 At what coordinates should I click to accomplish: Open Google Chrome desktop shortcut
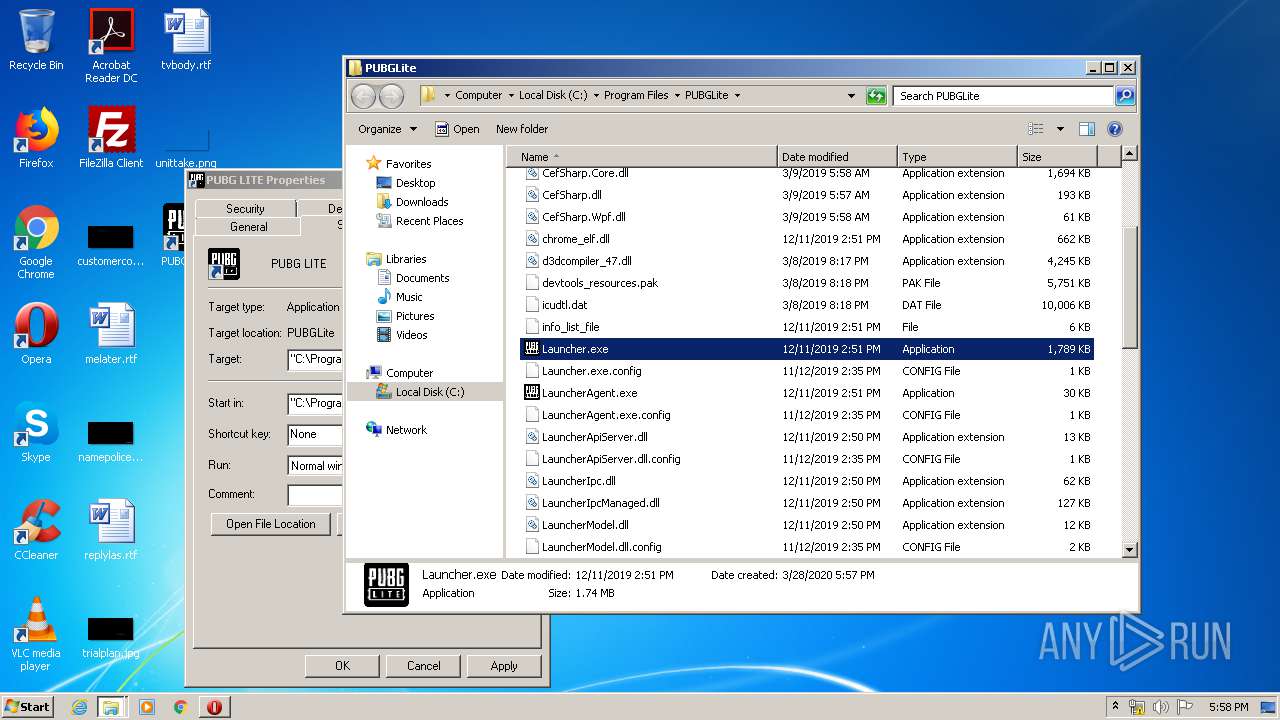(x=36, y=243)
